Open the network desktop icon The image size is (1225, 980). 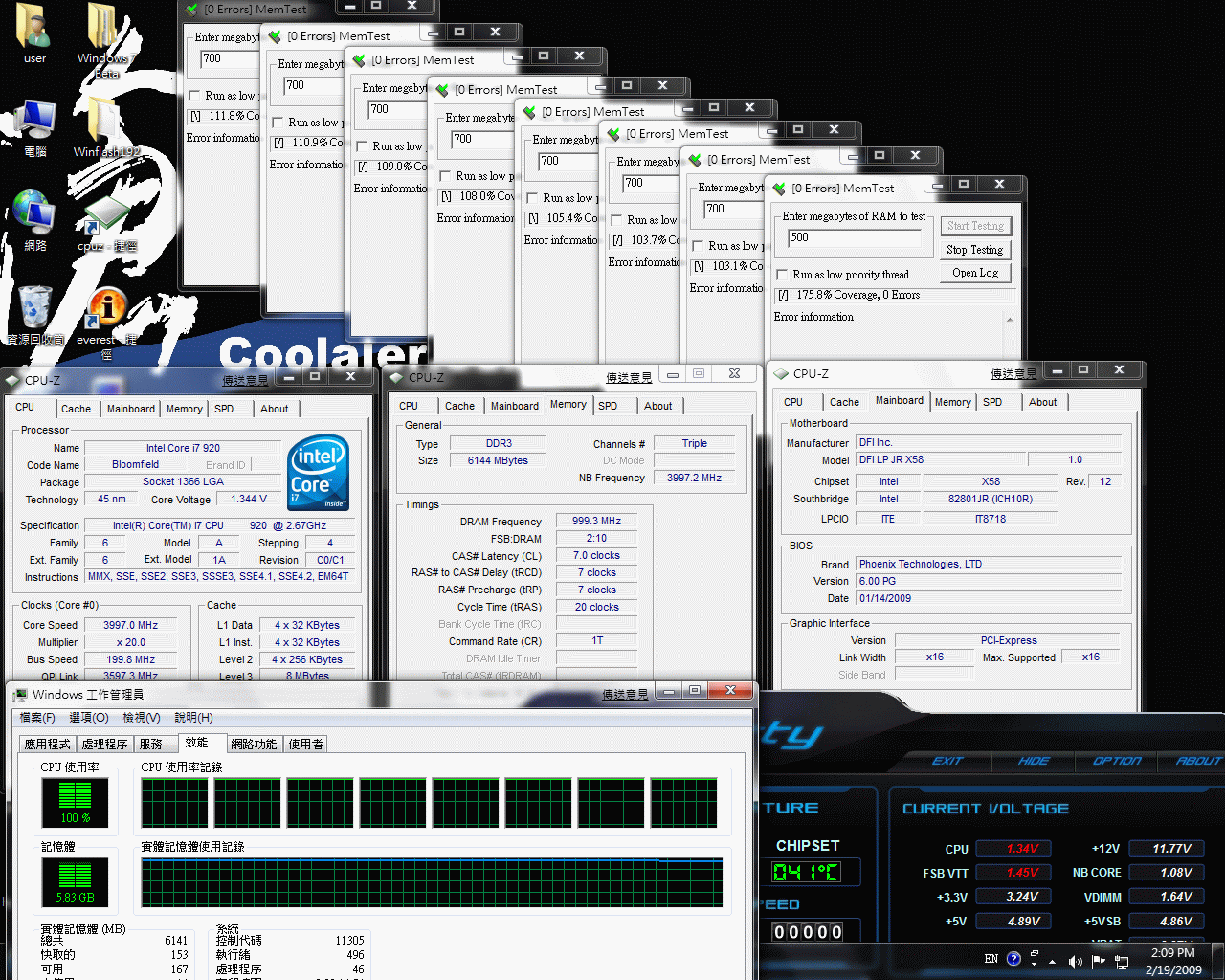coord(34,220)
